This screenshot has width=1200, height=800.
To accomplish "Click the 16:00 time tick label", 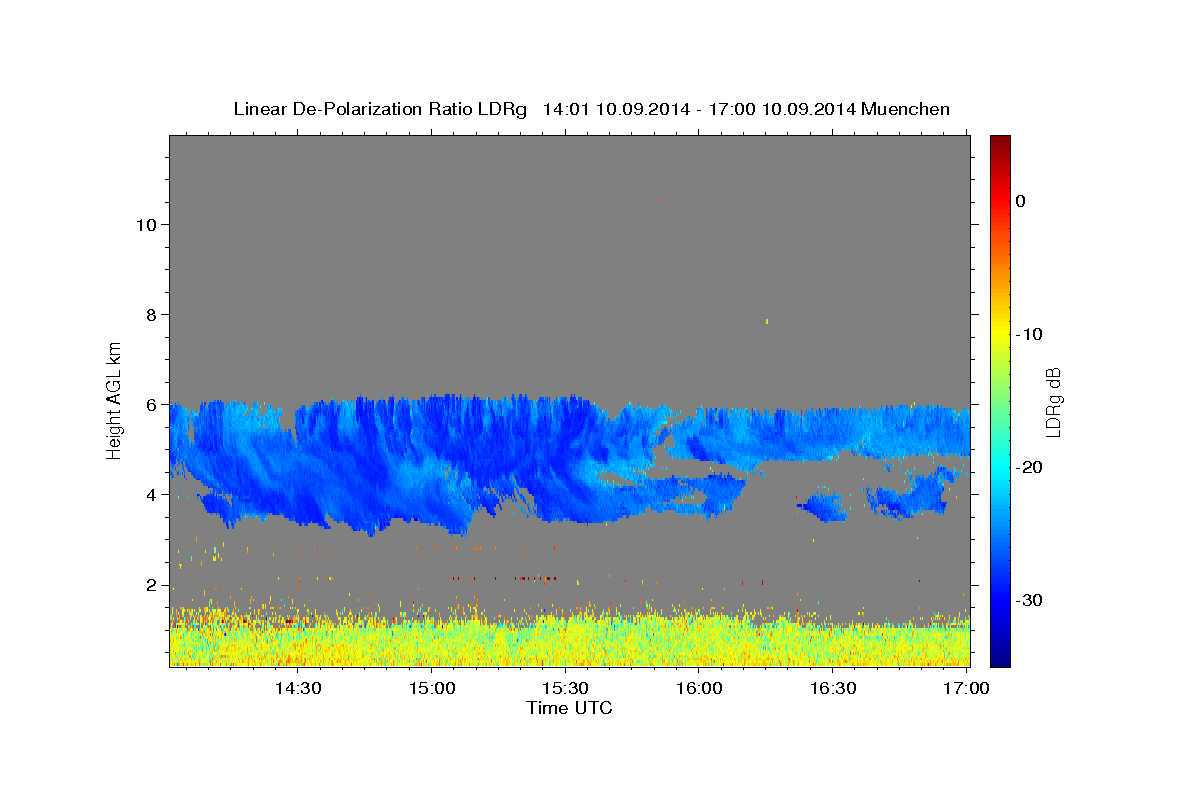I will point(699,688).
